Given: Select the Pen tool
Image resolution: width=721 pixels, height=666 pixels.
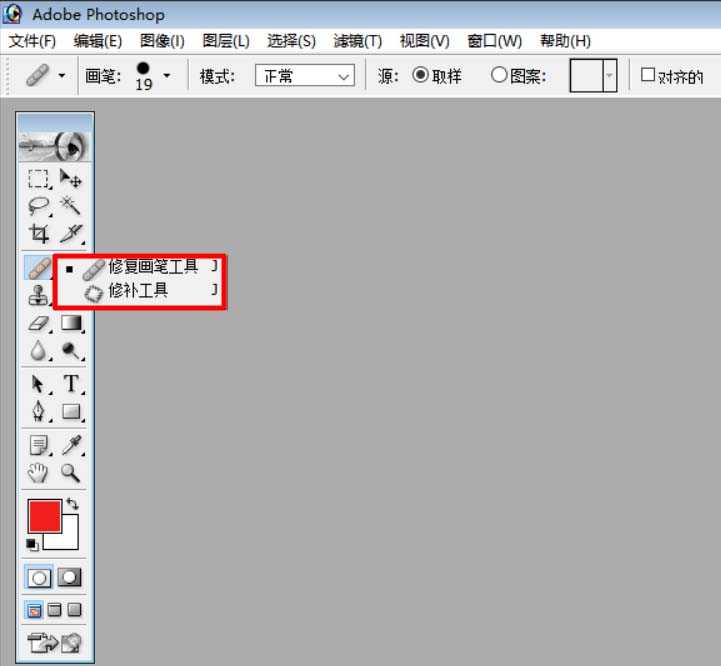Looking at the screenshot, I should pyautogui.click(x=39, y=411).
